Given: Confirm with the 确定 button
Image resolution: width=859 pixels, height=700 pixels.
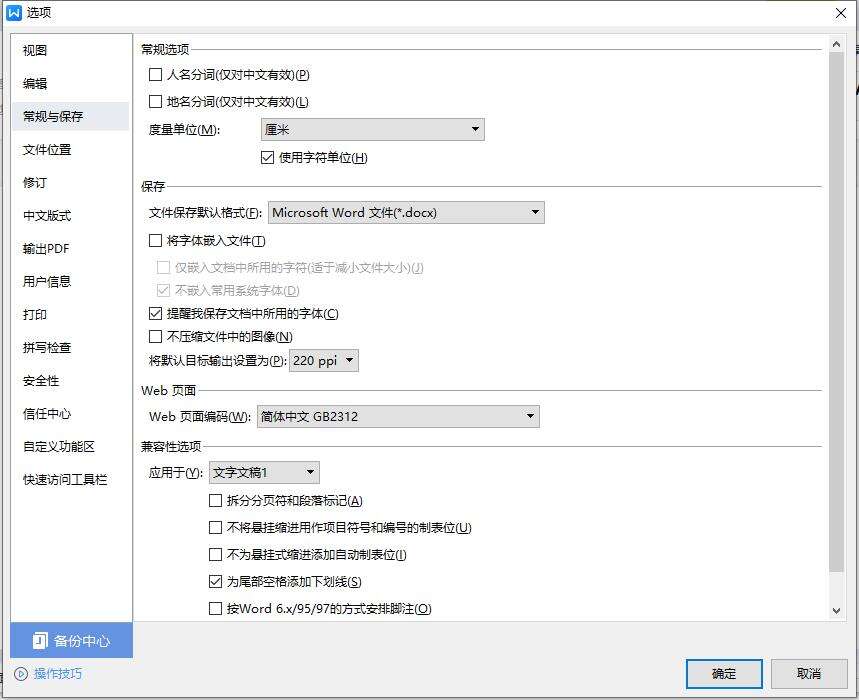Looking at the screenshot, I should click(x=724, y=674).
